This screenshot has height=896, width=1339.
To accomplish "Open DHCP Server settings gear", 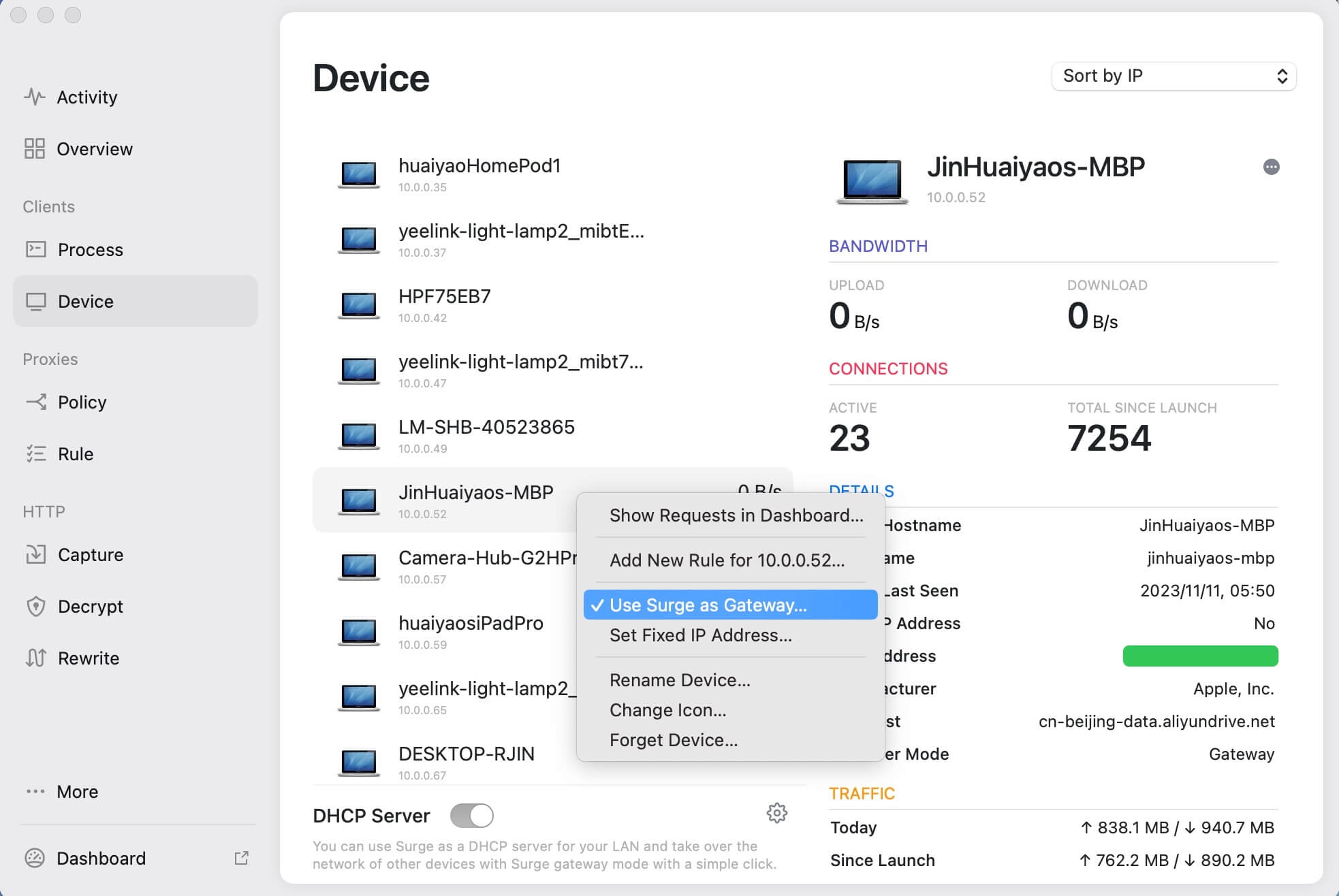I will click(776, 813).
